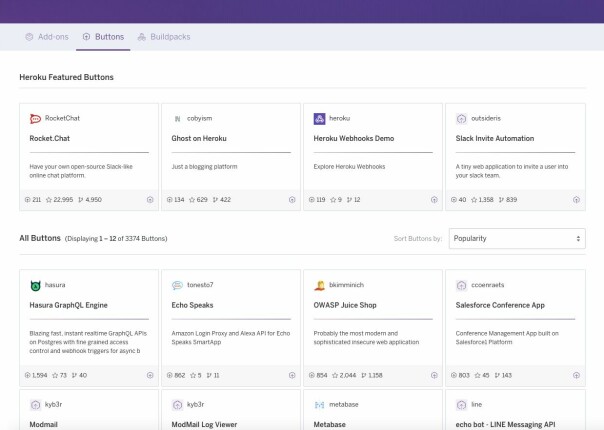Open the Metabase card title

pos(329,424)
